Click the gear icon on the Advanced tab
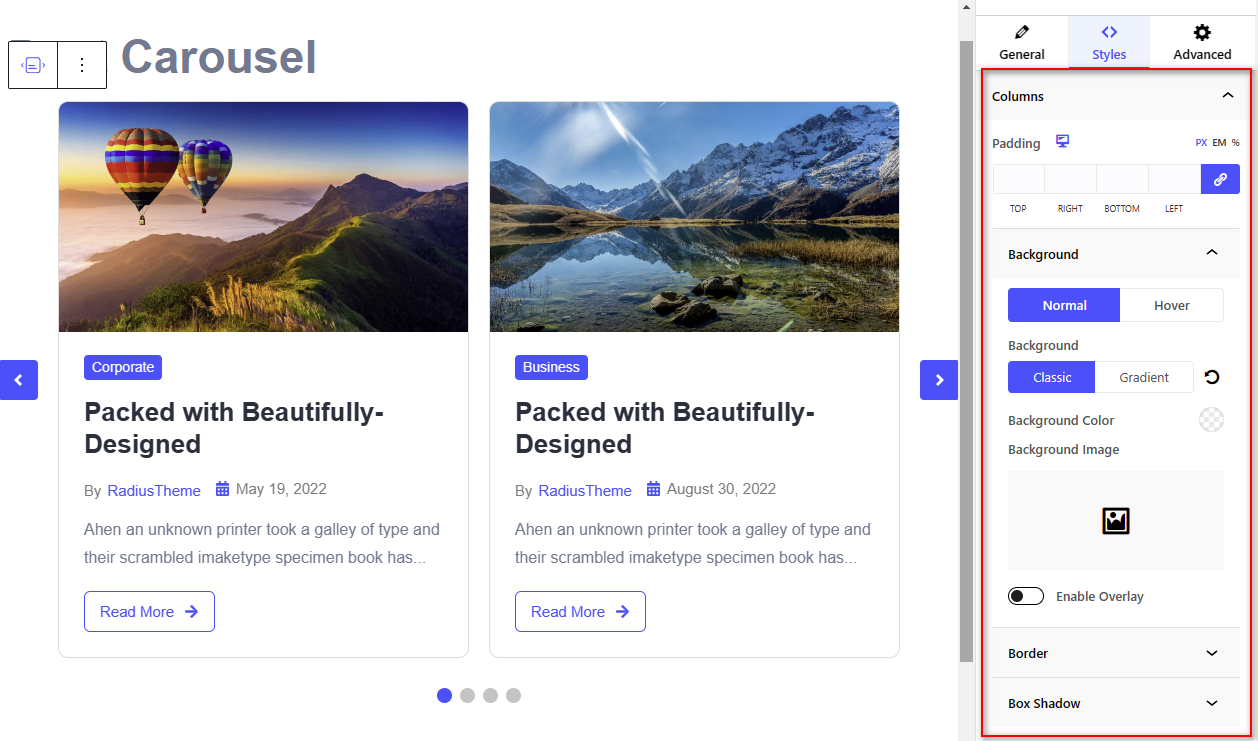Viewport: 1258px width, 741px height. tap(1202, 32)
